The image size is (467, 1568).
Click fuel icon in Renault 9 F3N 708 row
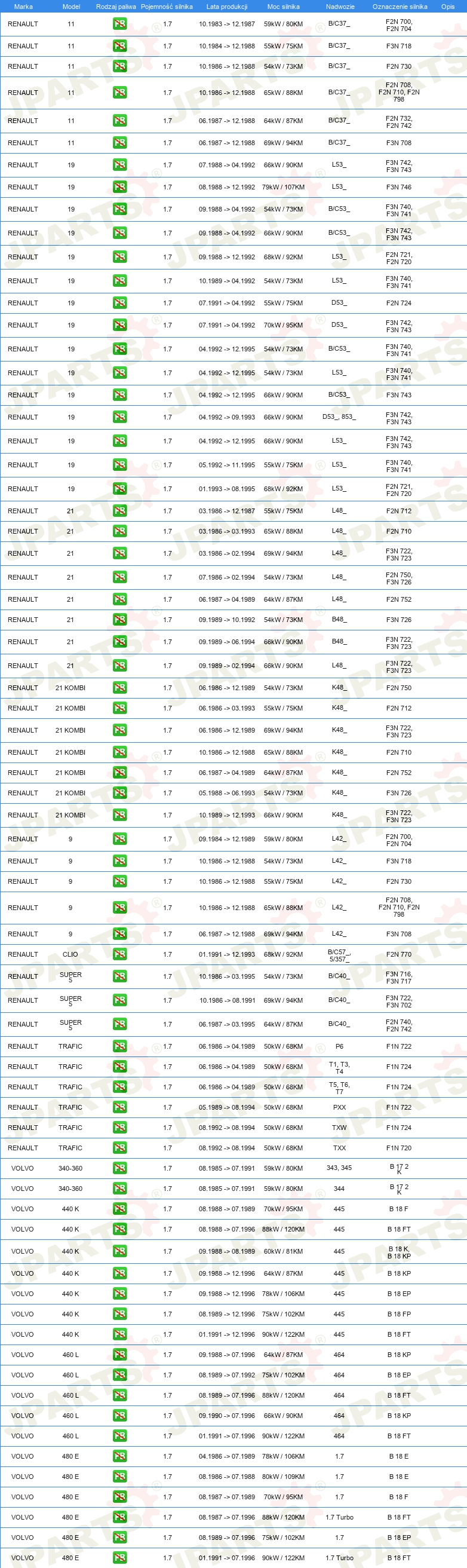coord(120,934)
